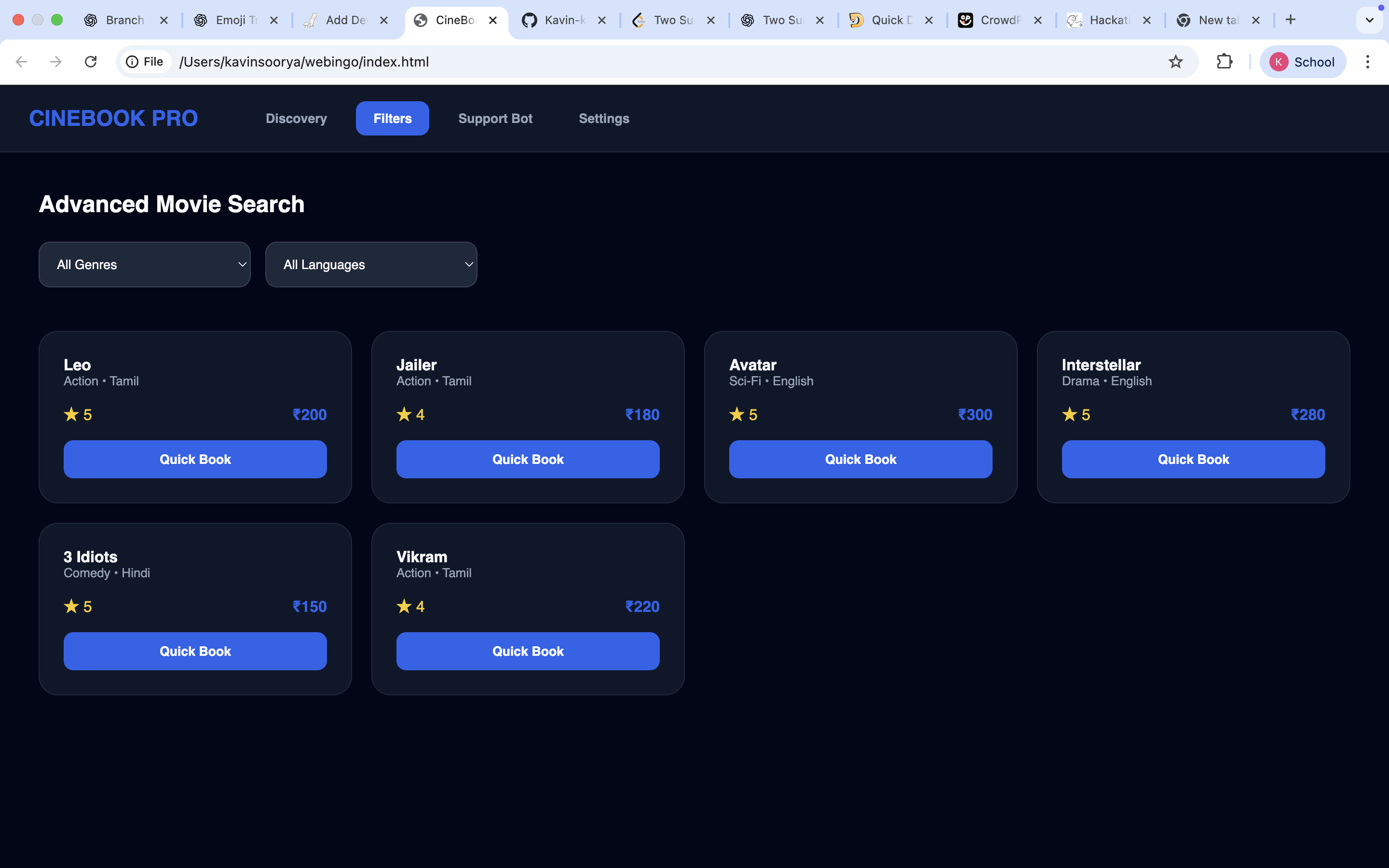
Task: Expand the tab search chevron
Action: coord(1369,20)
